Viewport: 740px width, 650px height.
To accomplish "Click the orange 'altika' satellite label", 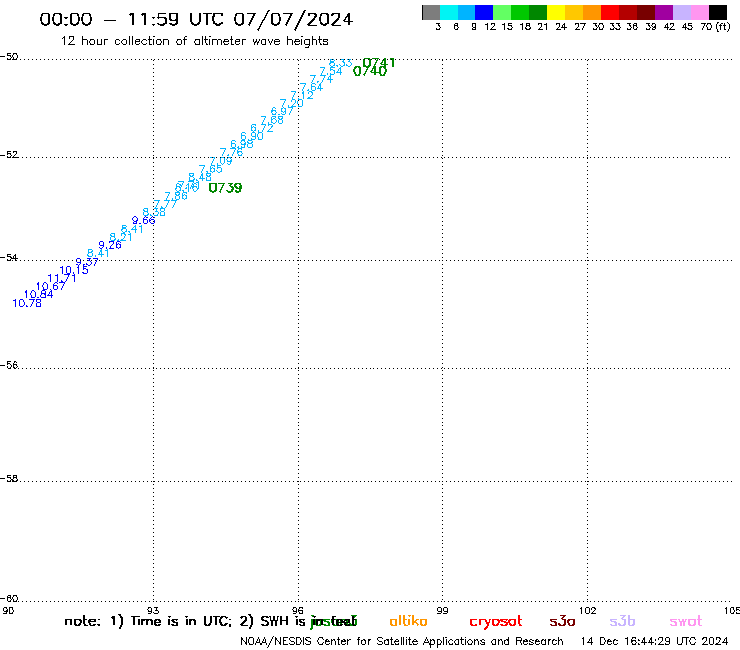I will pyautogui.click(x=408, y=621).
